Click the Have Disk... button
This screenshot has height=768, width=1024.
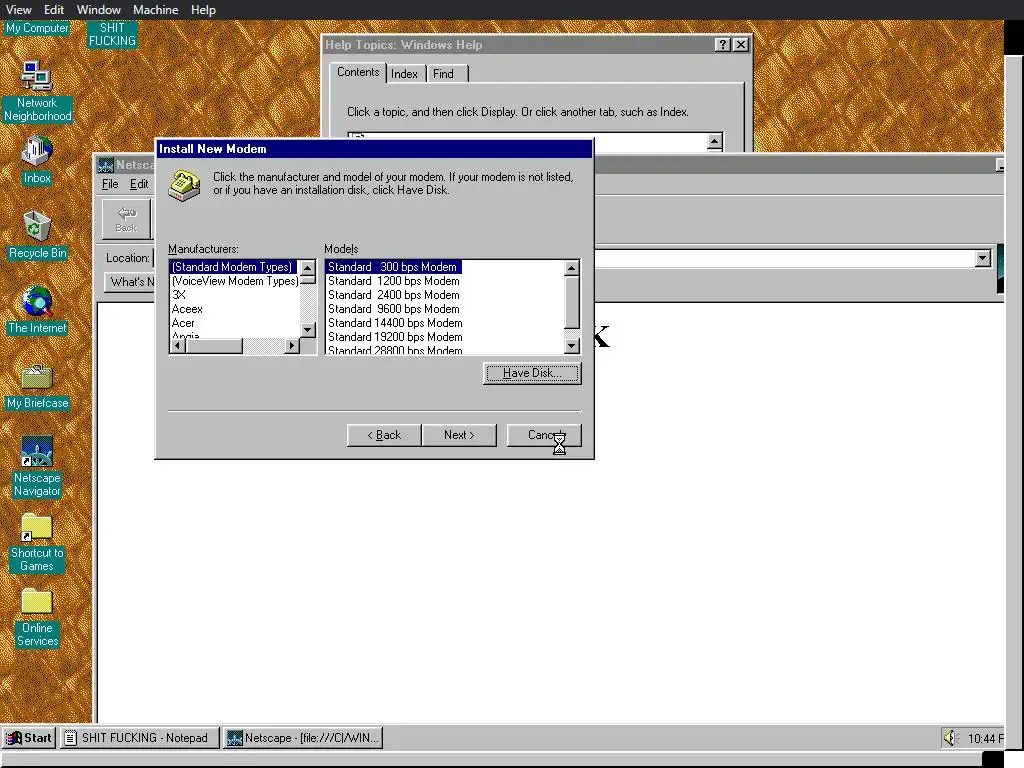532,374
